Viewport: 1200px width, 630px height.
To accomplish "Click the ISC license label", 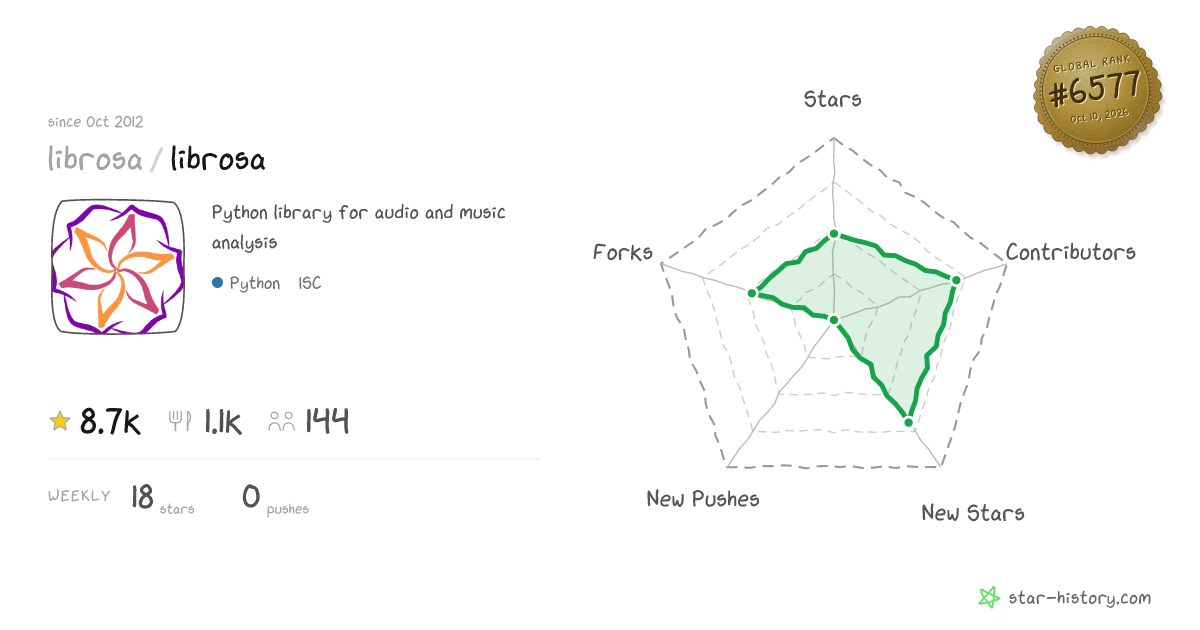I will tap(310, 283).
